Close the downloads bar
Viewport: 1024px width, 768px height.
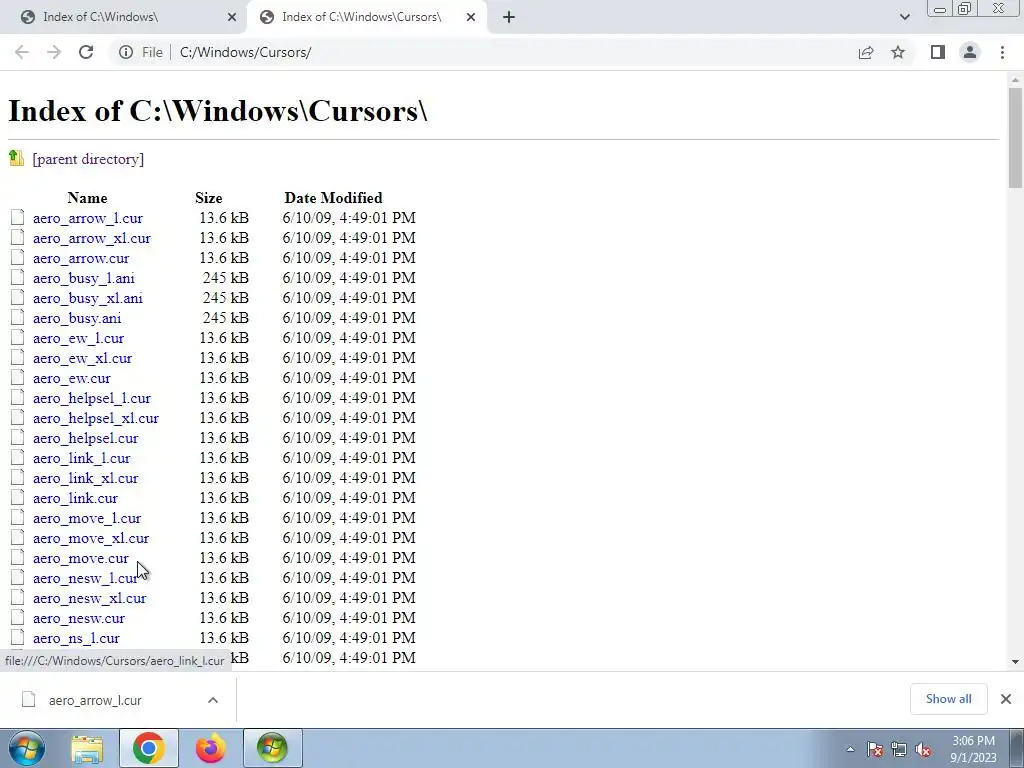tap(1006, 699)
